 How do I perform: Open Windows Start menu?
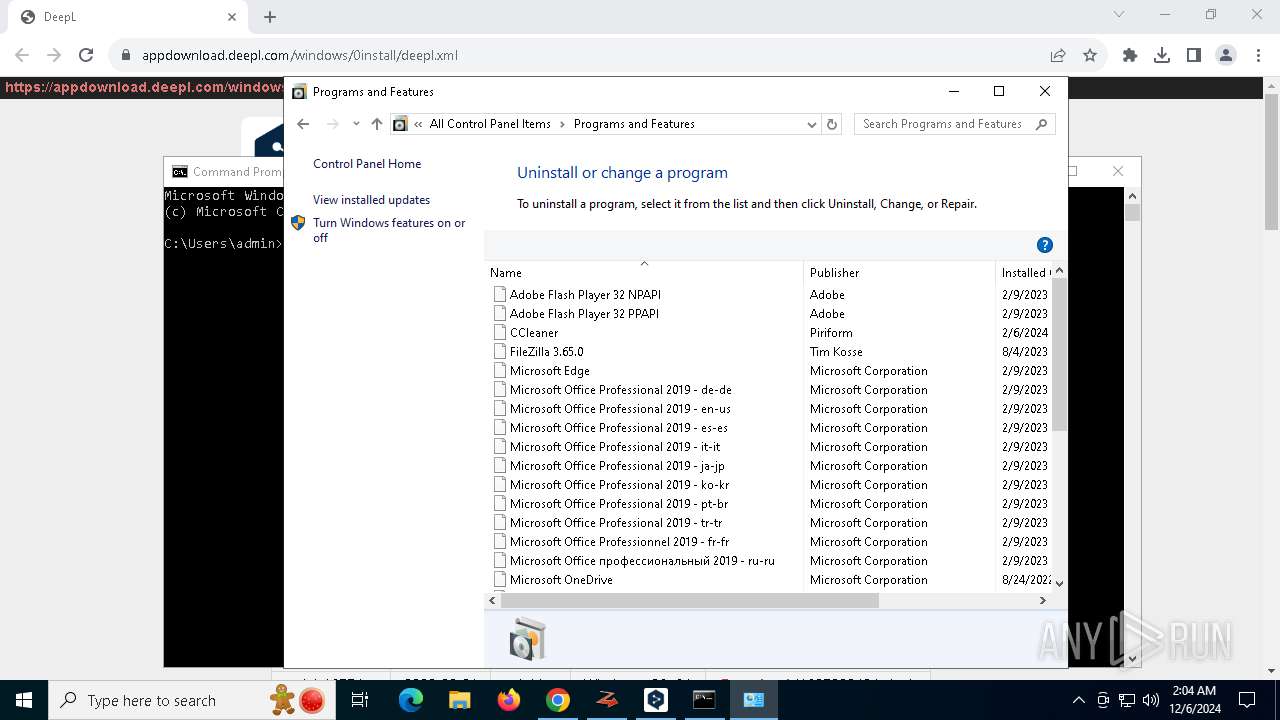24,700
